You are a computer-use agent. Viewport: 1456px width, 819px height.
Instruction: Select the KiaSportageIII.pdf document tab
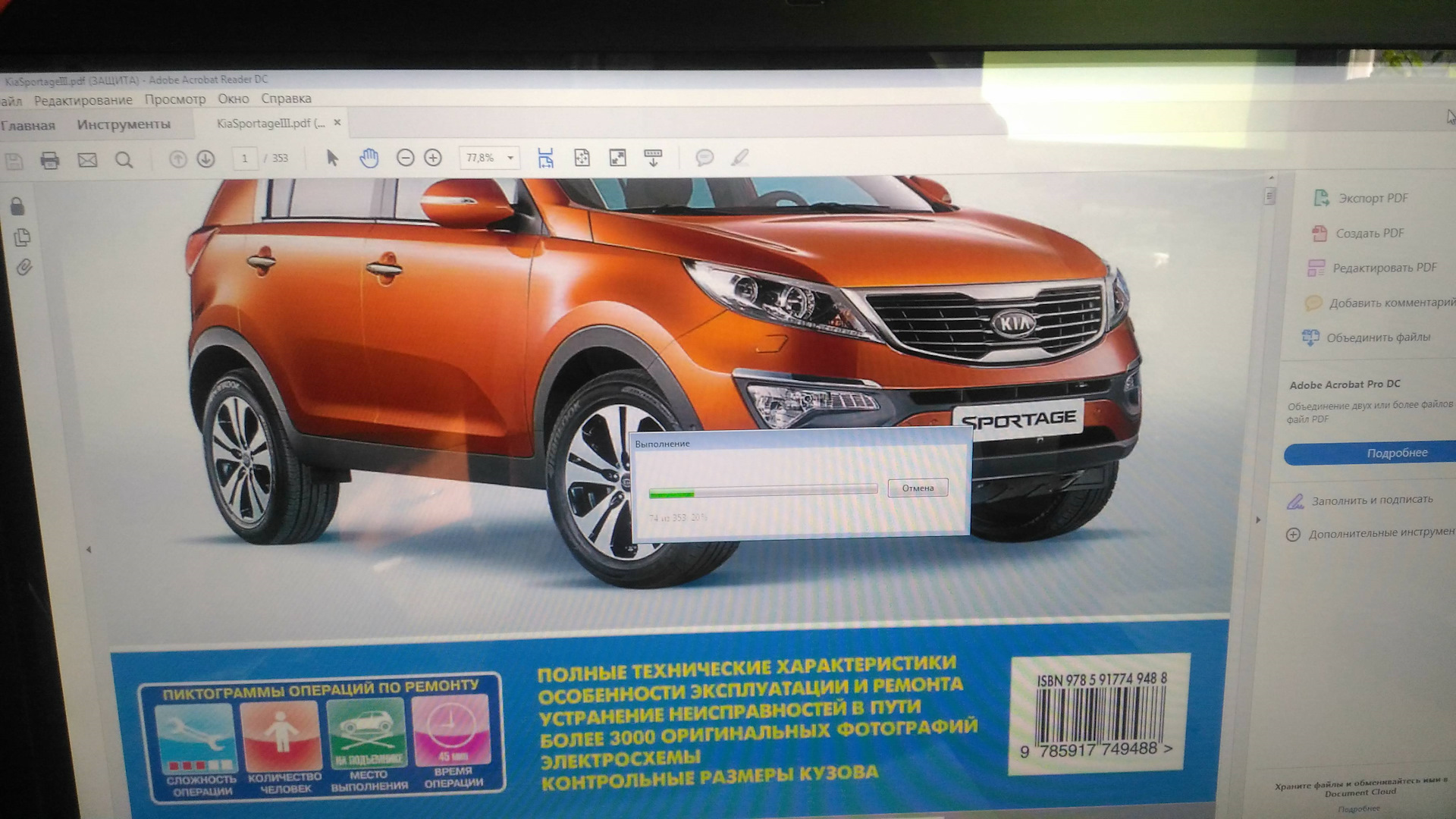point(270,123)
